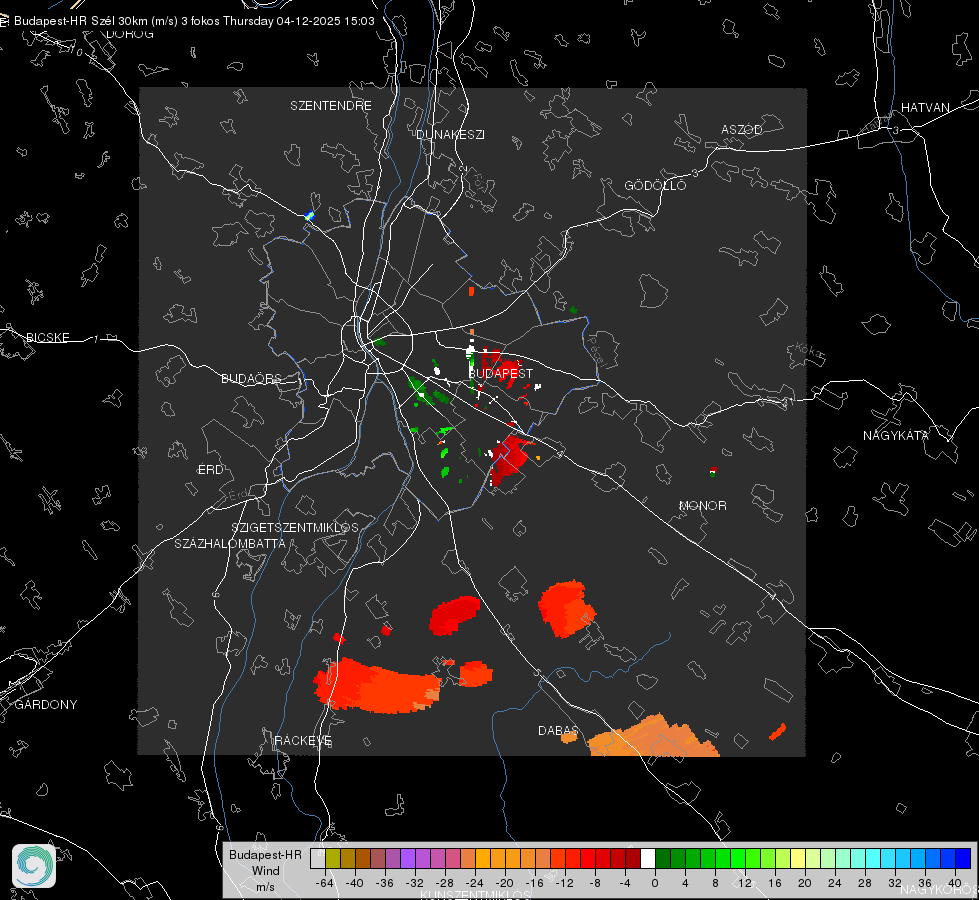Select the HATVAN label
The width and height of the screenshot is (979, 900).
925,107
